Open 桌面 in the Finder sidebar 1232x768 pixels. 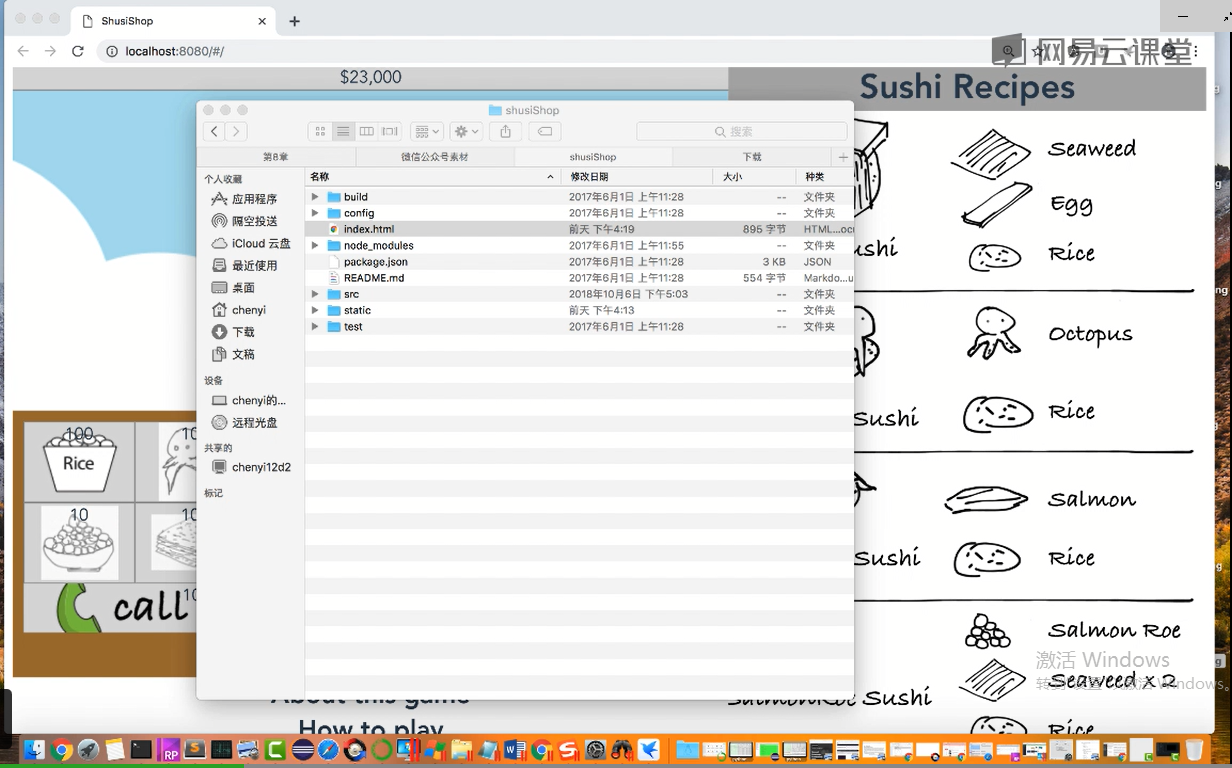(243, 288)
